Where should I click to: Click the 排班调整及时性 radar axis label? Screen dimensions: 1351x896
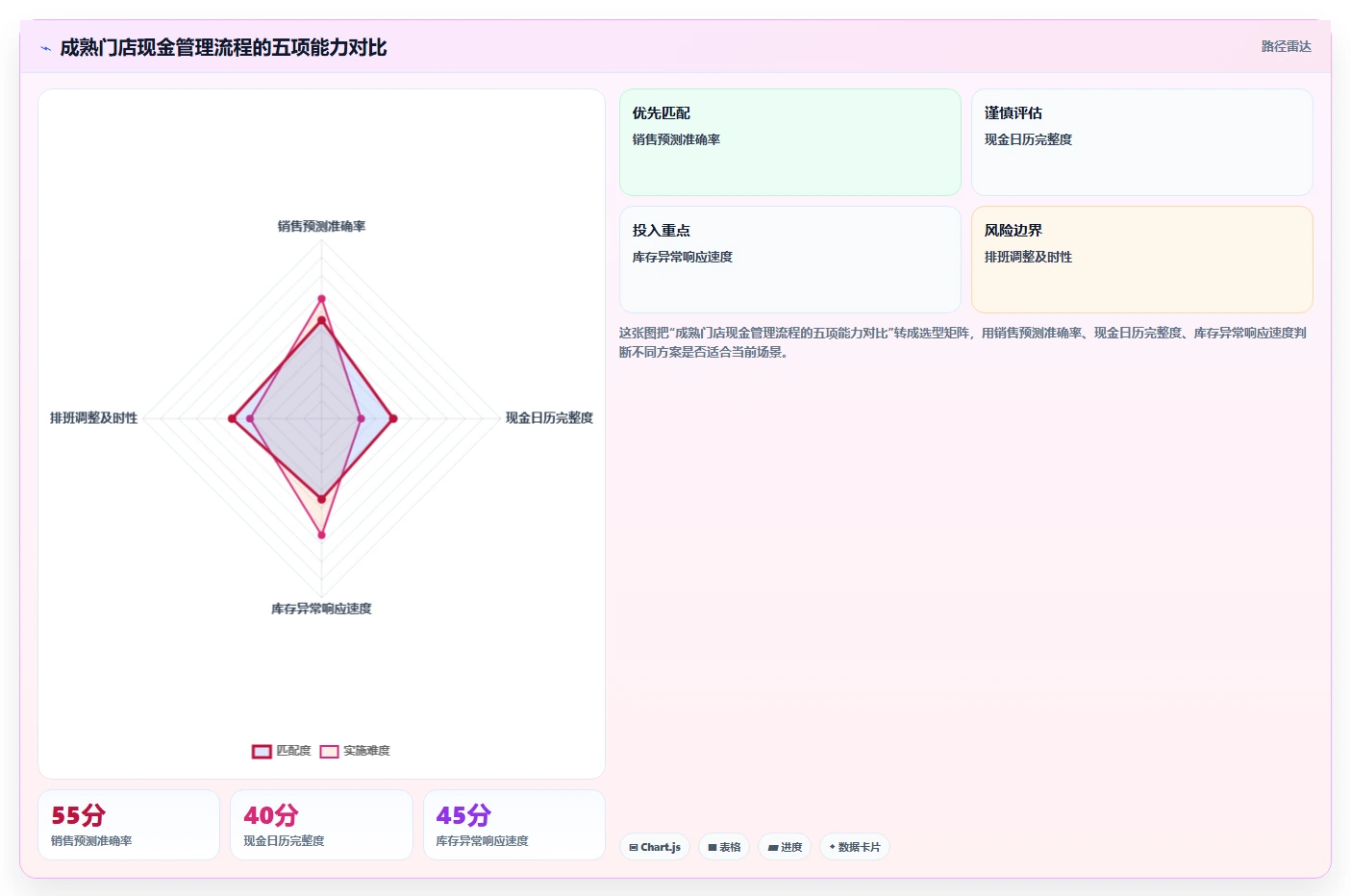click(x=93, y=417)
